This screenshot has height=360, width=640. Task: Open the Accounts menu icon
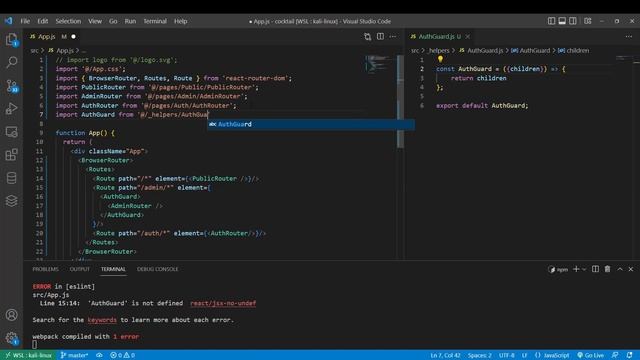pyautogui.click(x=11, y=315)
